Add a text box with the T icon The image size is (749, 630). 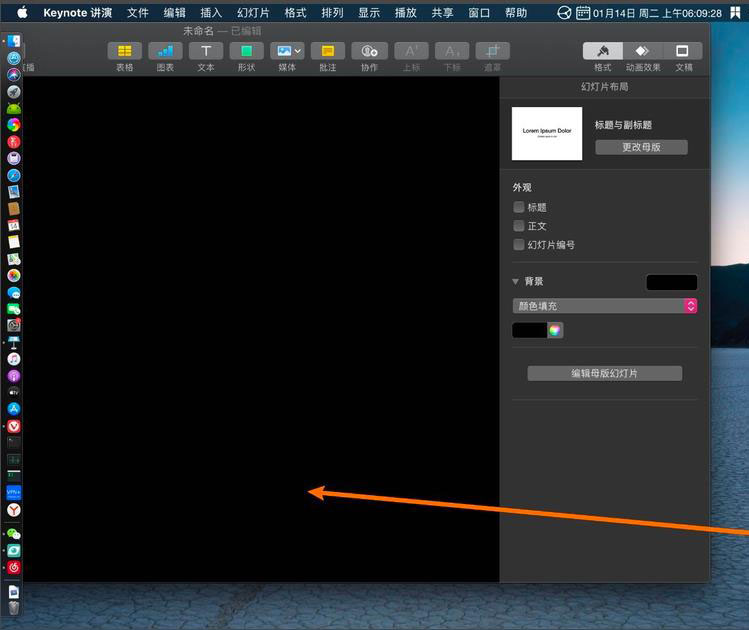click(206, 51)
